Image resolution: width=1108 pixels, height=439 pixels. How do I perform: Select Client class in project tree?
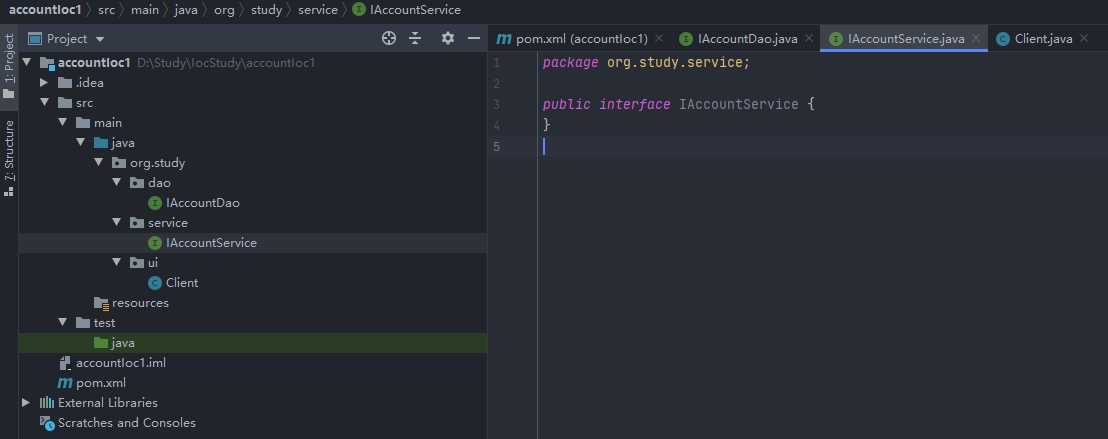[182, 283]
